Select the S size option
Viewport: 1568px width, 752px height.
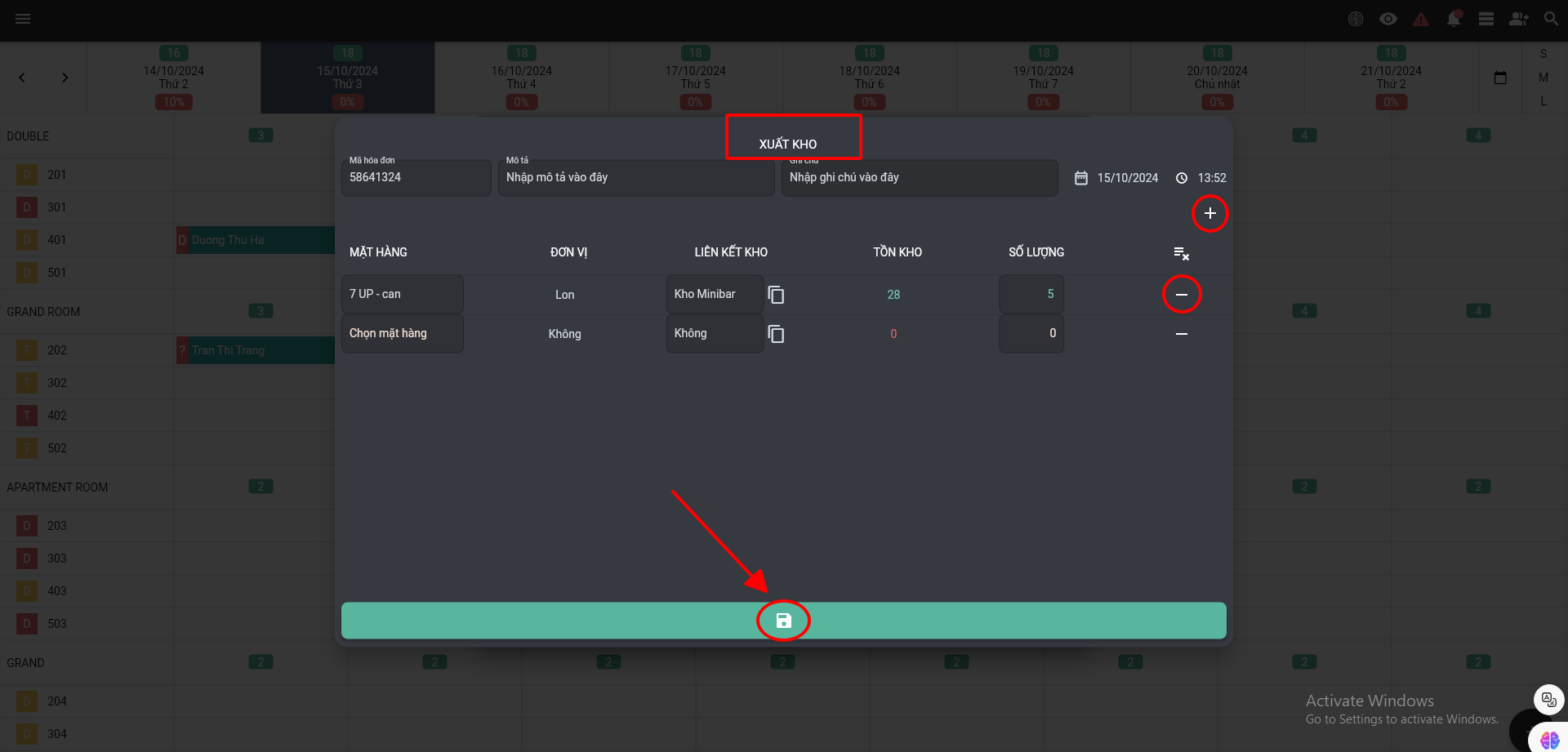click(1543, 54)
